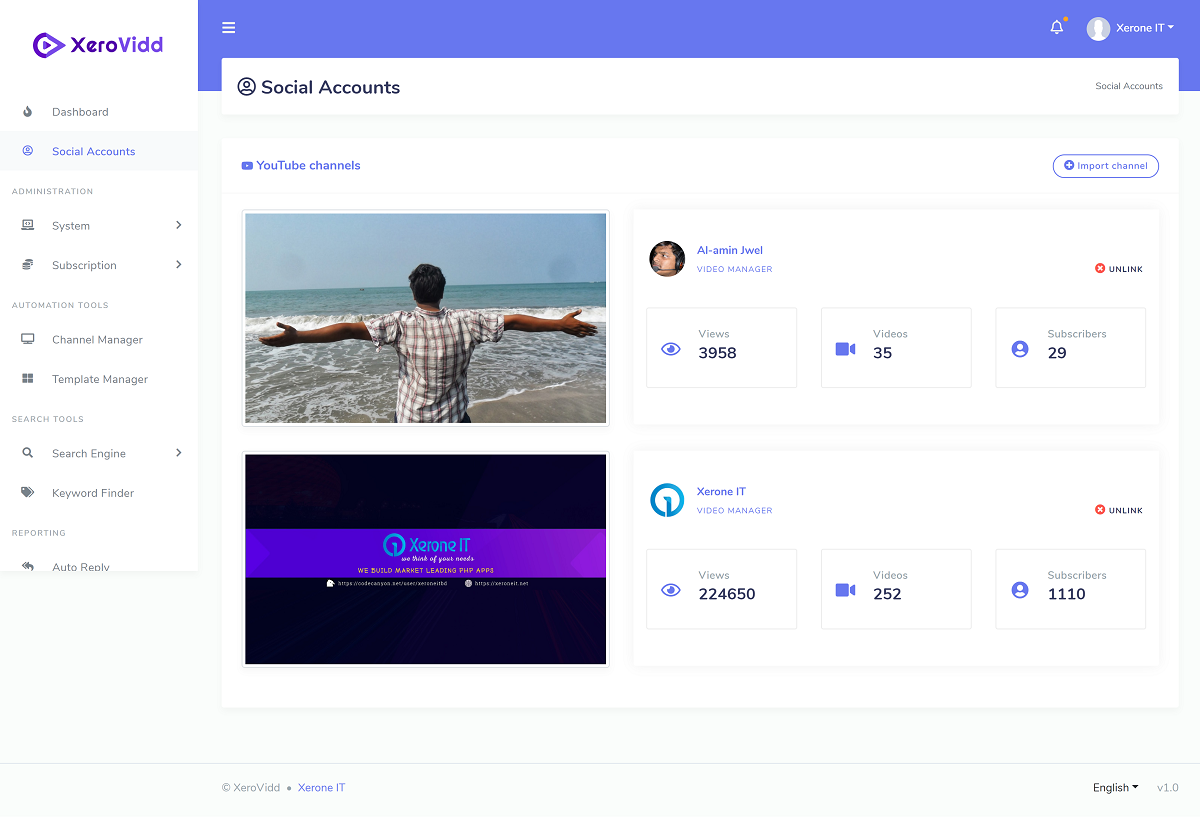Open Dashboard from the sidebar
This screenshot has width=1200, height=817.
99,112
